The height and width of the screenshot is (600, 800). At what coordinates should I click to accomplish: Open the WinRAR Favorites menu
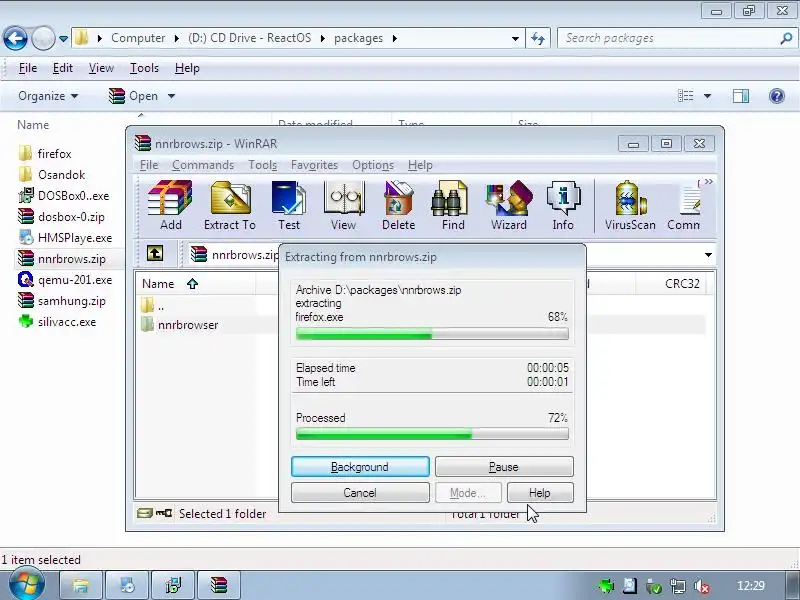pos(314,165)
